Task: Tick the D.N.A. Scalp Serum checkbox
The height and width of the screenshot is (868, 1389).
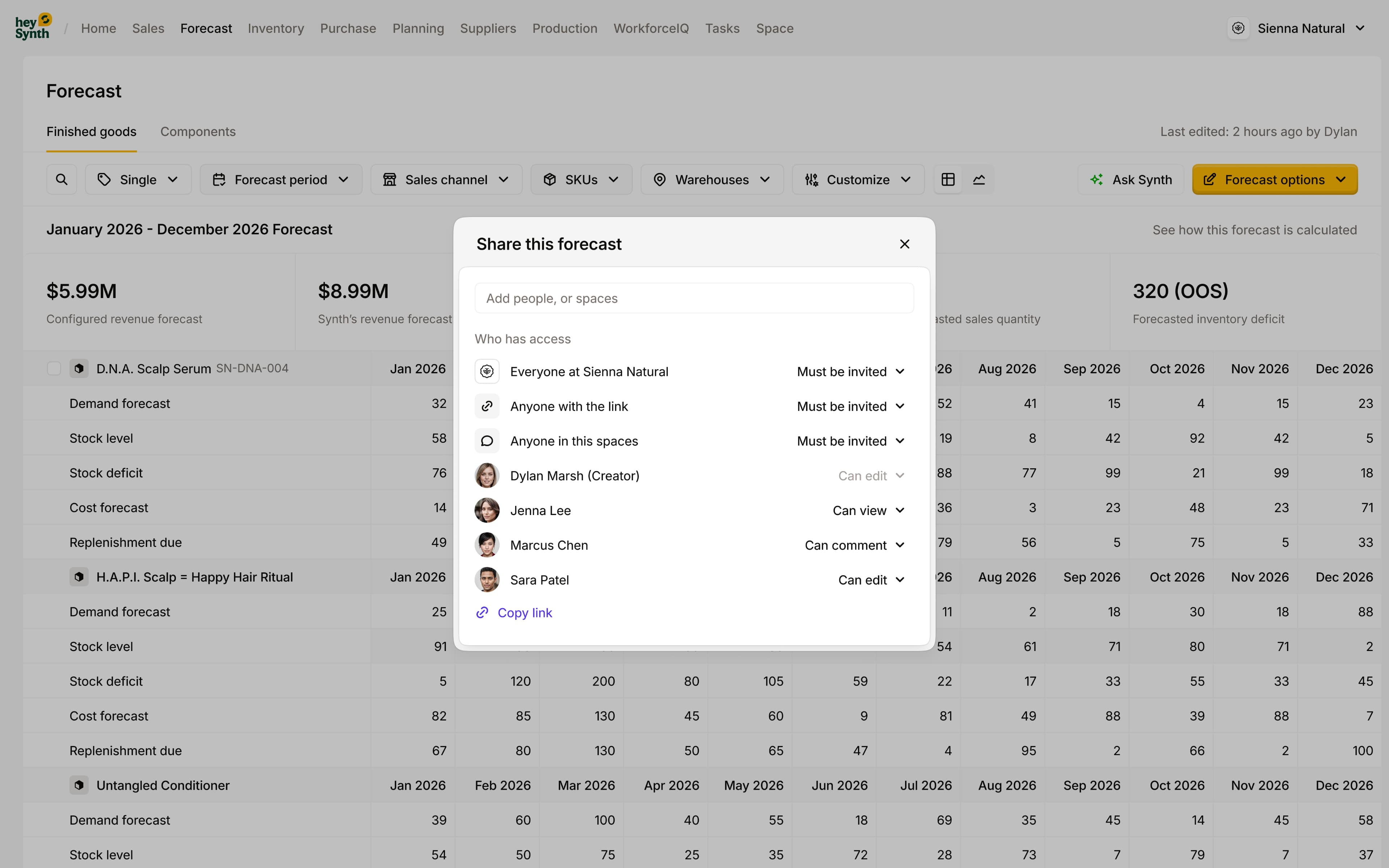Action: [54, 369]
